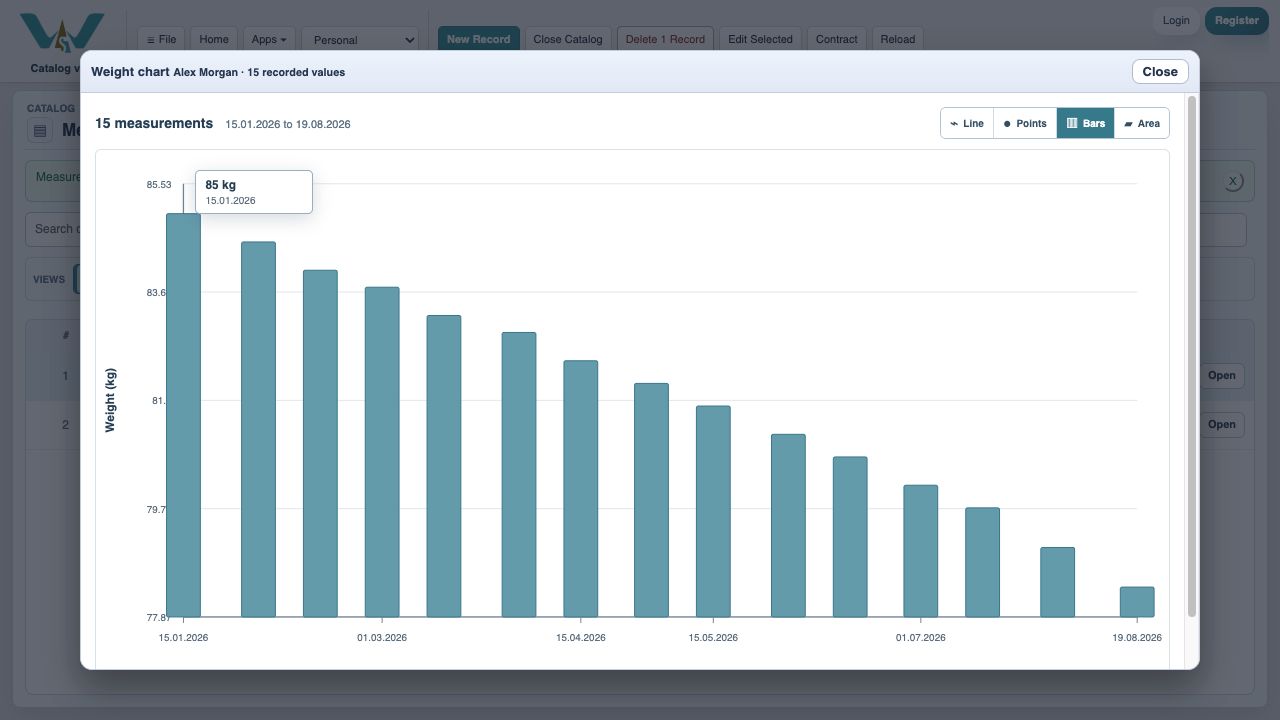Switch chart to Area view
Image resolution: width=1280 pixels, height=720 pixels.
coord(1142,123)
